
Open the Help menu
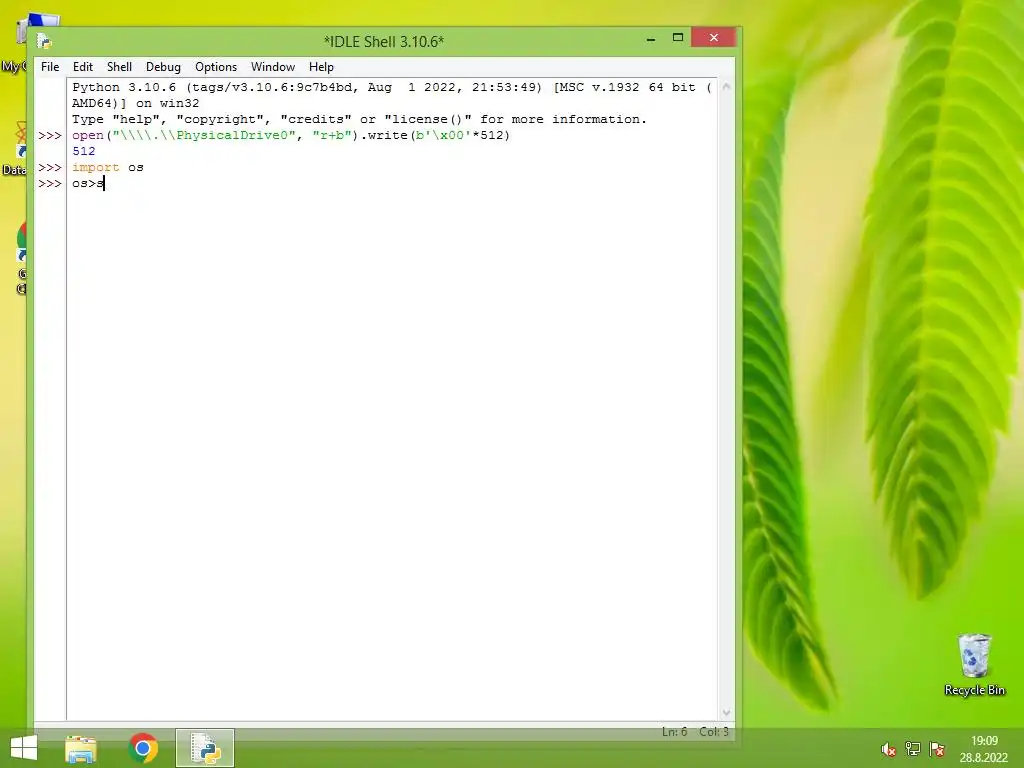(x=321, y=67)
